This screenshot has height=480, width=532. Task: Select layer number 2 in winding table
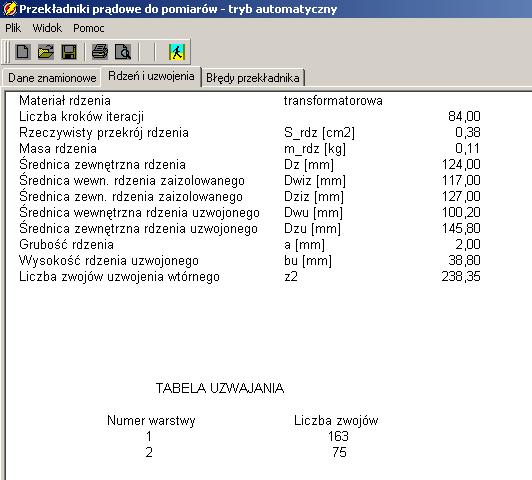[x=149, y=452]
